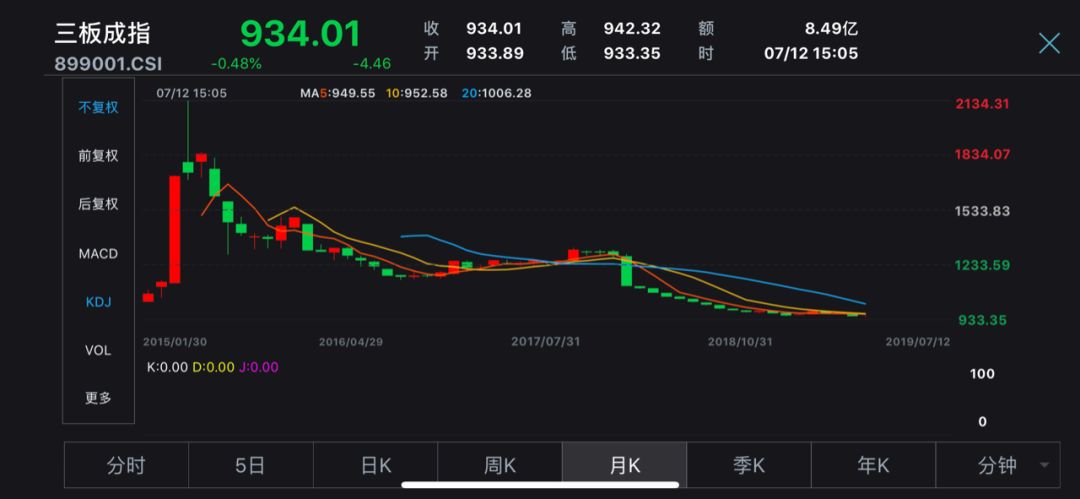Click the 1533.83 price axis label
This screenshot has height=499, width=1080.
click(x=982, y=211)
